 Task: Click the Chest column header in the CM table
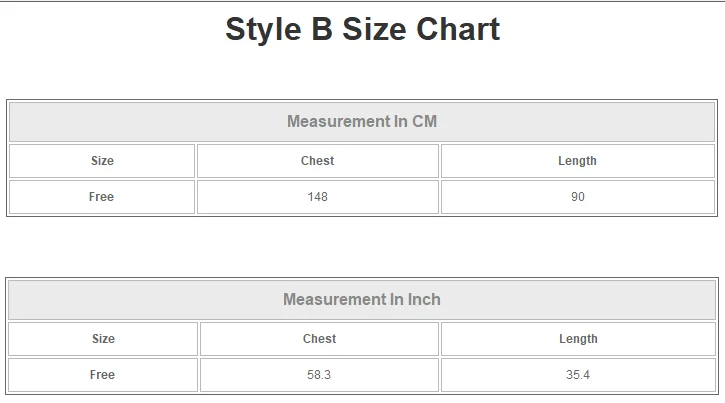[x=318, y=161]
